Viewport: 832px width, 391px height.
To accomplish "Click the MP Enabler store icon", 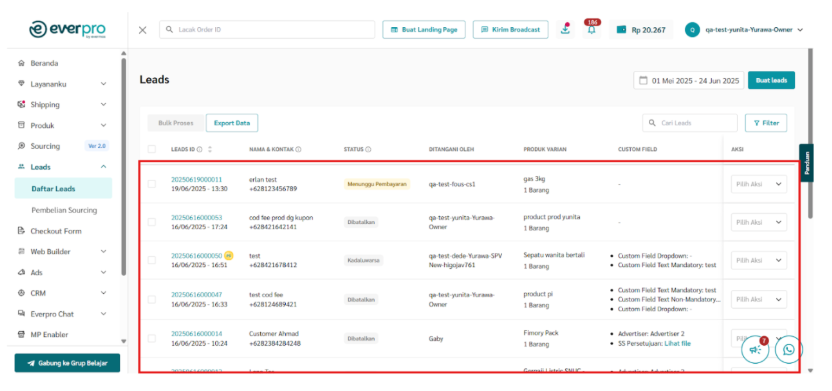I will point(21,334).
